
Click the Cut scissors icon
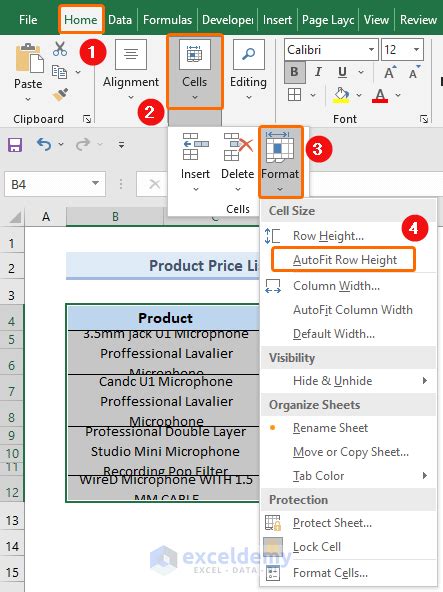(60, 49)
